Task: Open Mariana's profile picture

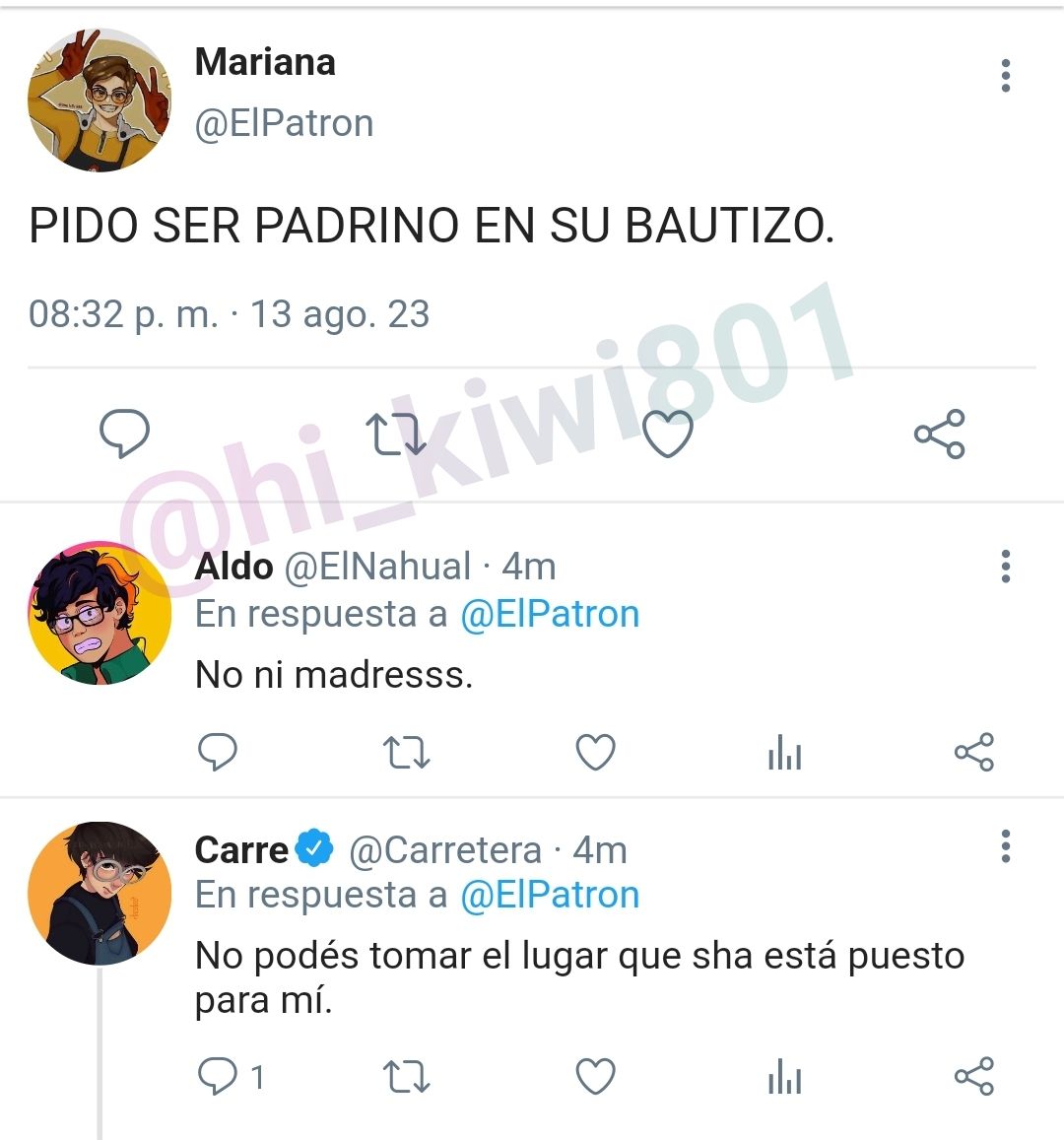Action: coord(100,101)
